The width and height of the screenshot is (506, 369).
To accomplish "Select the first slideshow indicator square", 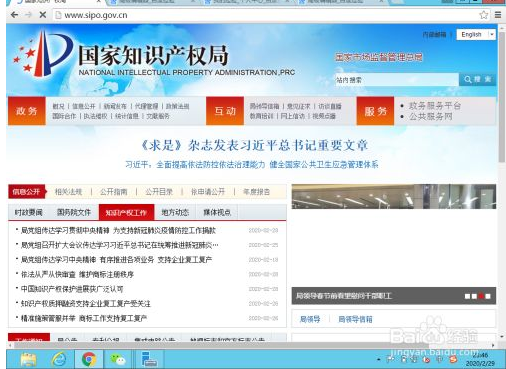I will point(467,296).
